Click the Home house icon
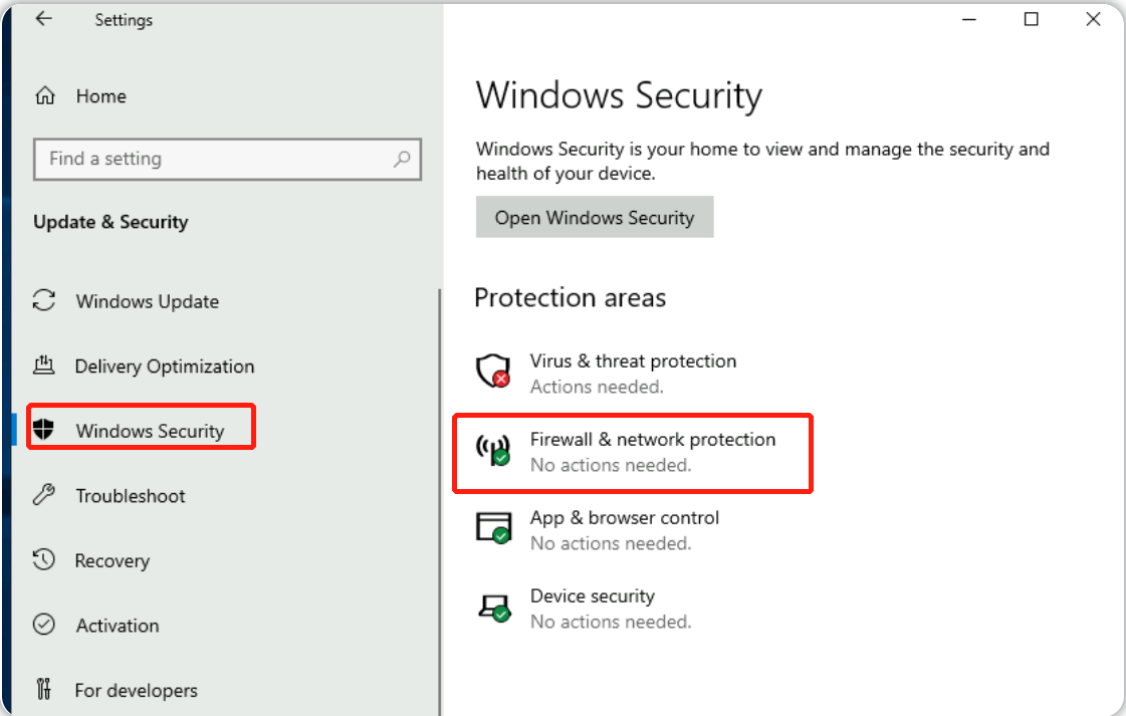 point(45,96)
